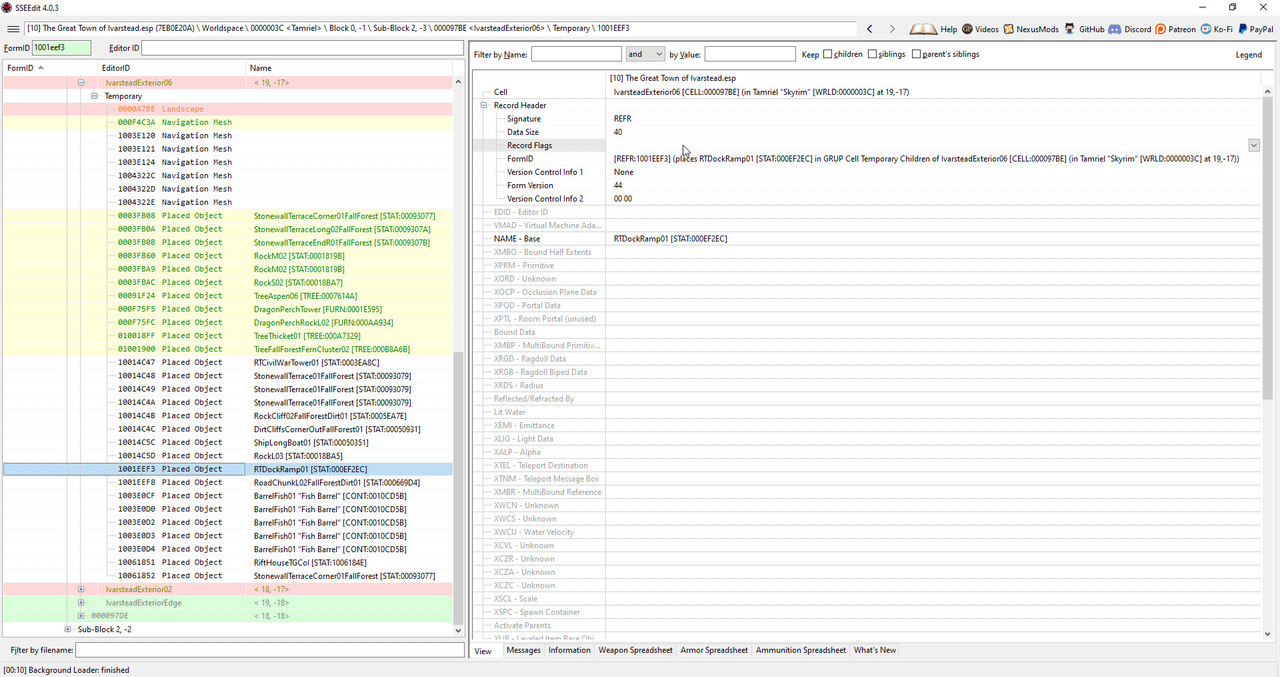Viewport: 1280px width, 677px height.
Task: Click the XSCL - Scale row
Action: (869, 599)
